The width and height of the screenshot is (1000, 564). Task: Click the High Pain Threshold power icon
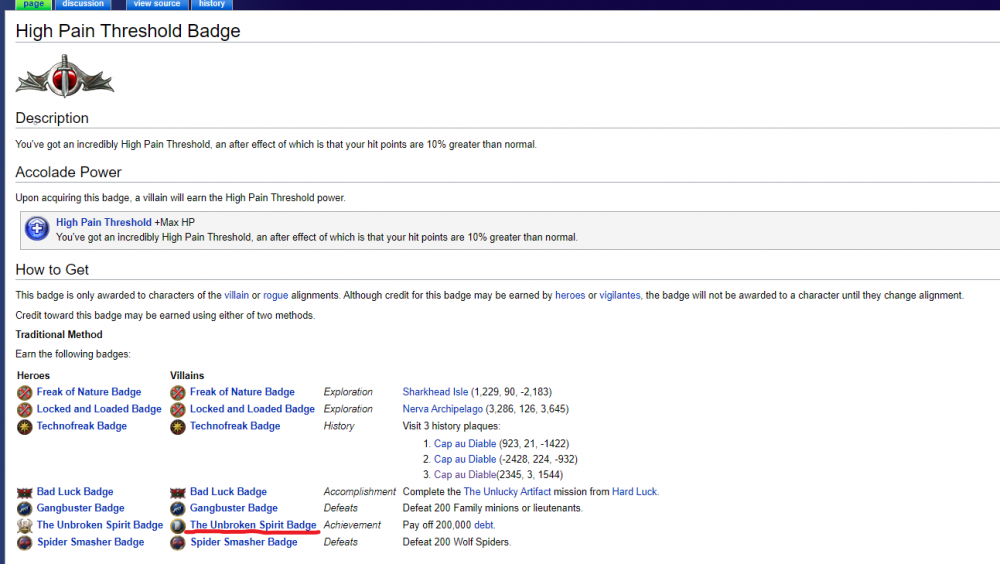(x=37, y=229)
